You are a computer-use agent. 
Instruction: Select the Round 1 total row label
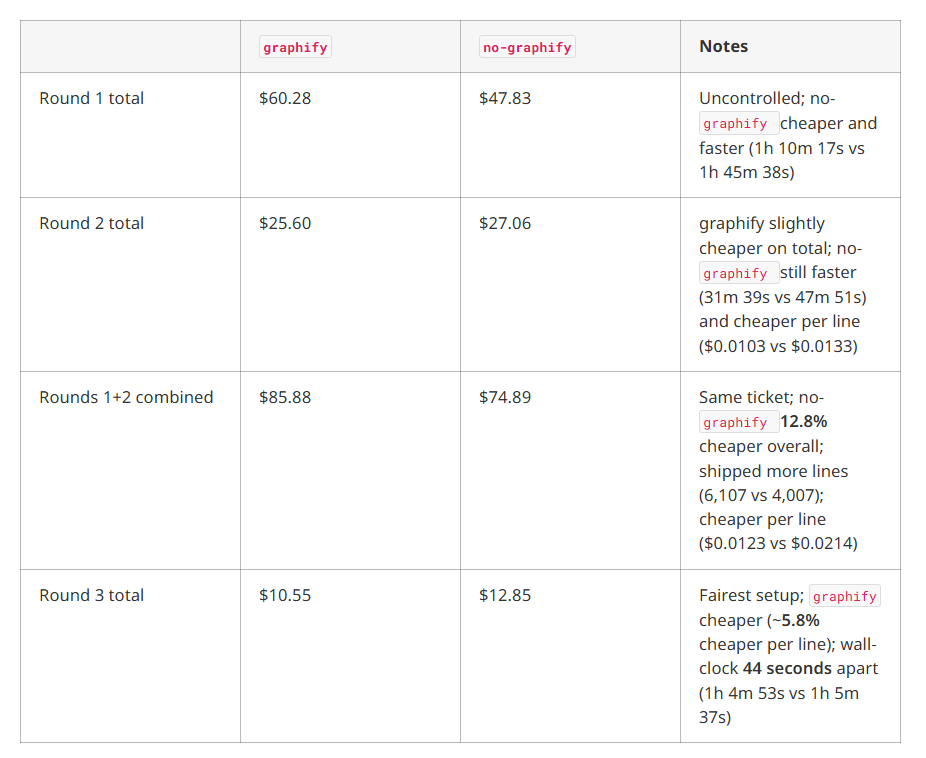click(x=92, y=98)
